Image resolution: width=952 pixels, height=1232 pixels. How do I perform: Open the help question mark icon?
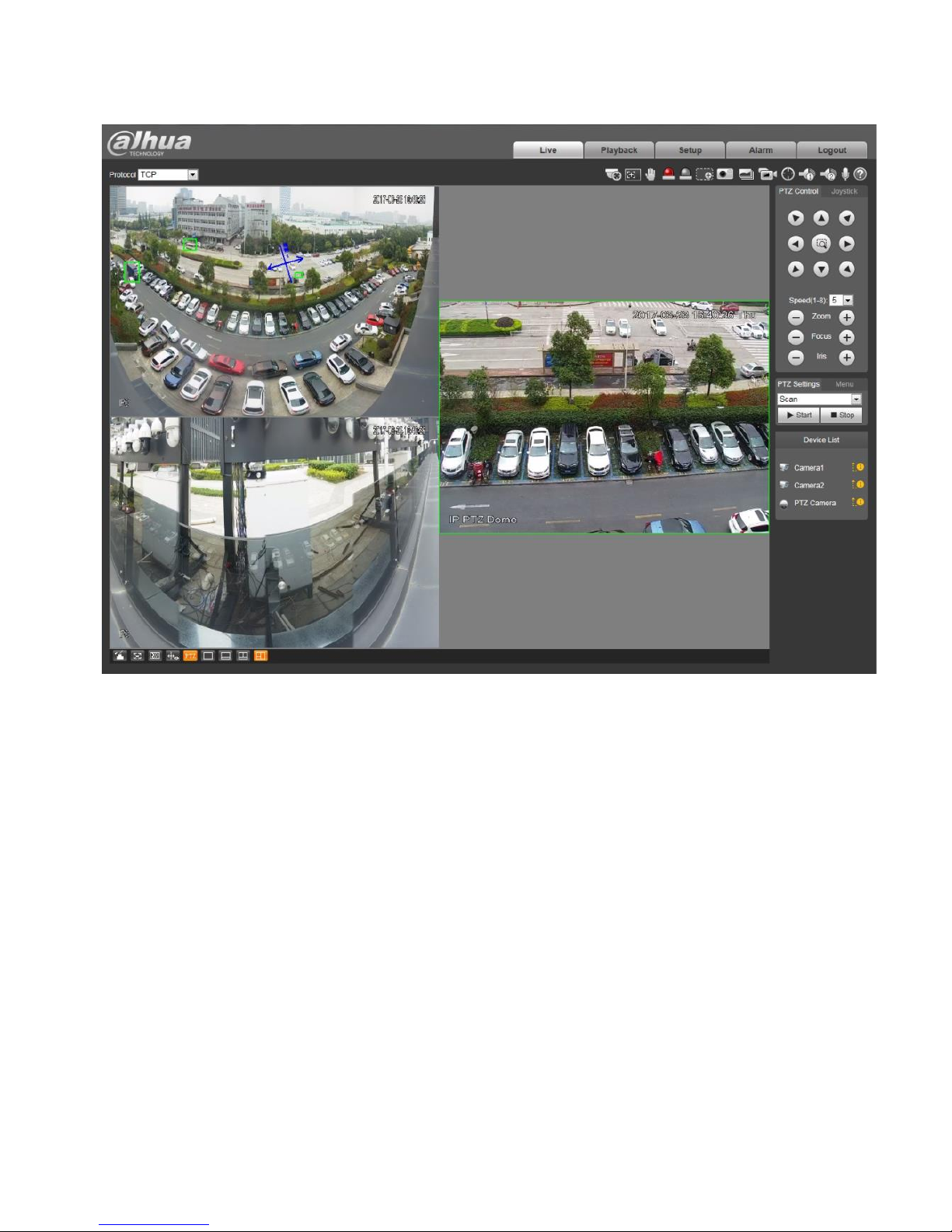(860, 175)
